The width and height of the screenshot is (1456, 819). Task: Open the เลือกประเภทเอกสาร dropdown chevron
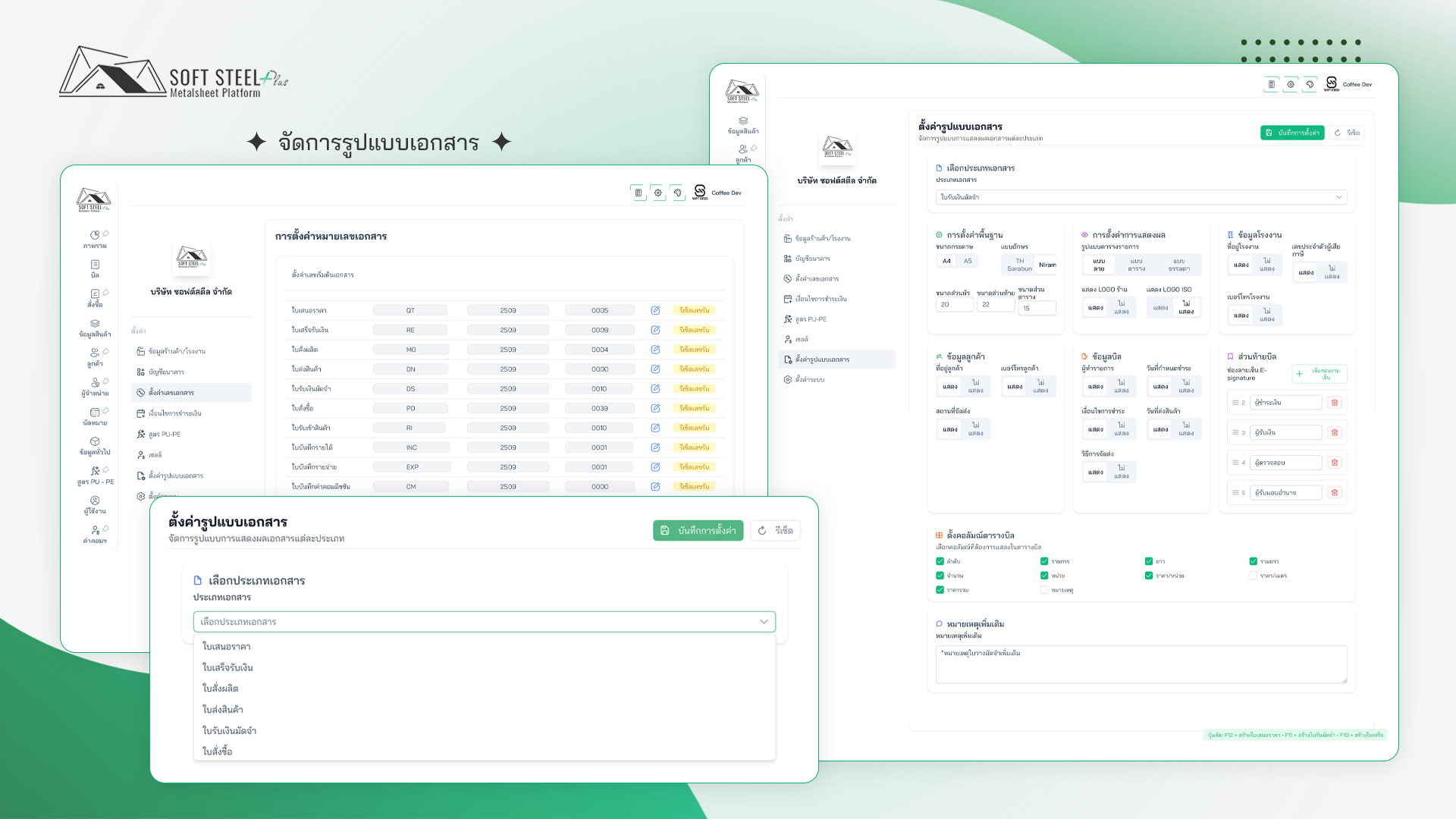coord(764,622)
